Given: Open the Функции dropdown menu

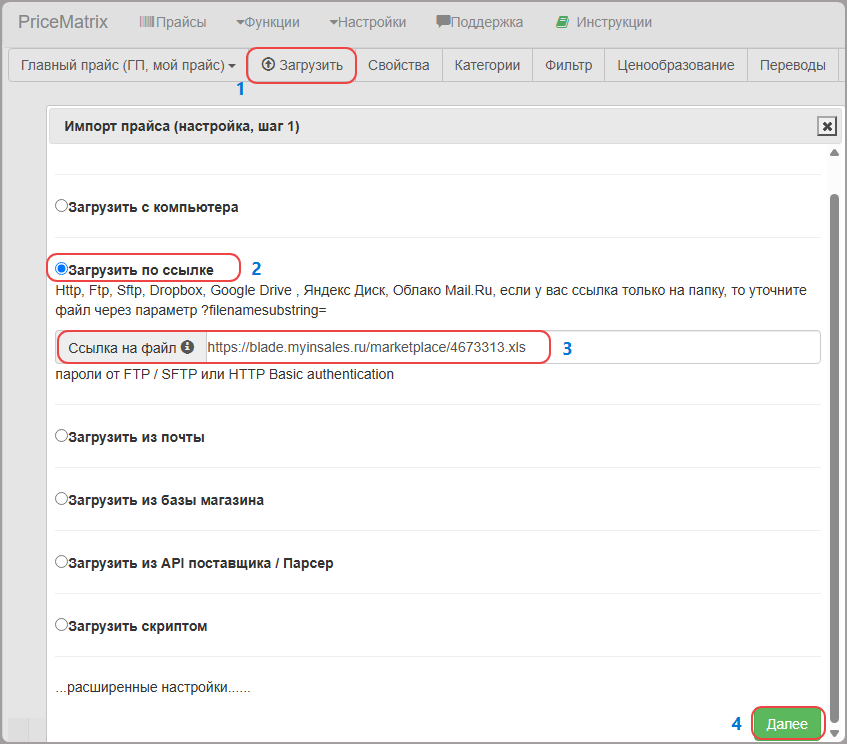Looking at the screenshot, I should tap(268, 22).
